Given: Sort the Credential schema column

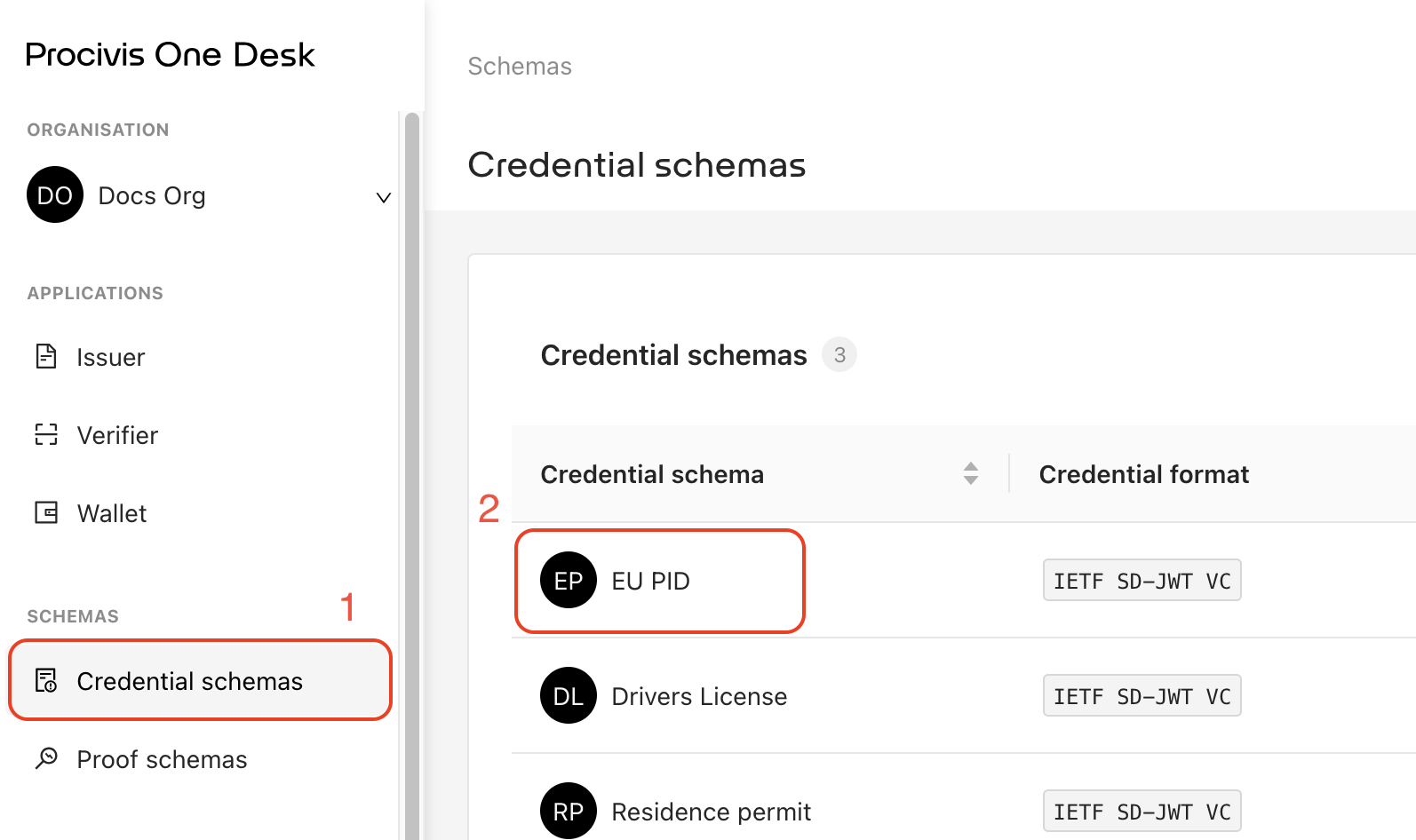Looking at the screenshot, I should point(971,473).
